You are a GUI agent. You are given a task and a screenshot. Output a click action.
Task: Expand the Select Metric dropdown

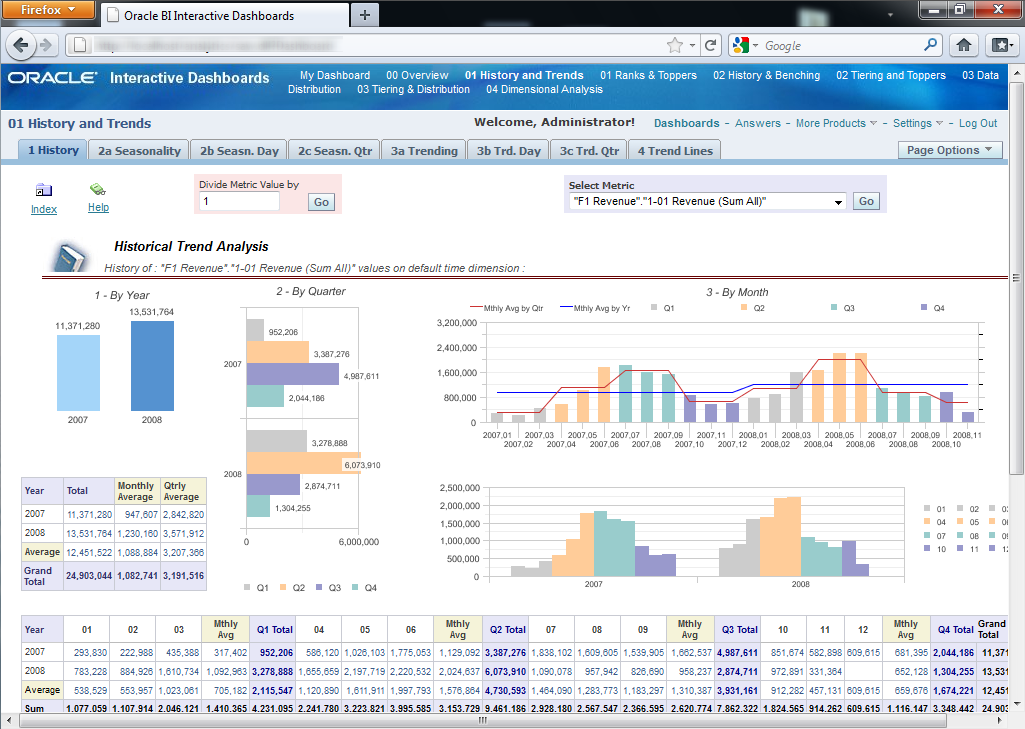pos(838,202)
